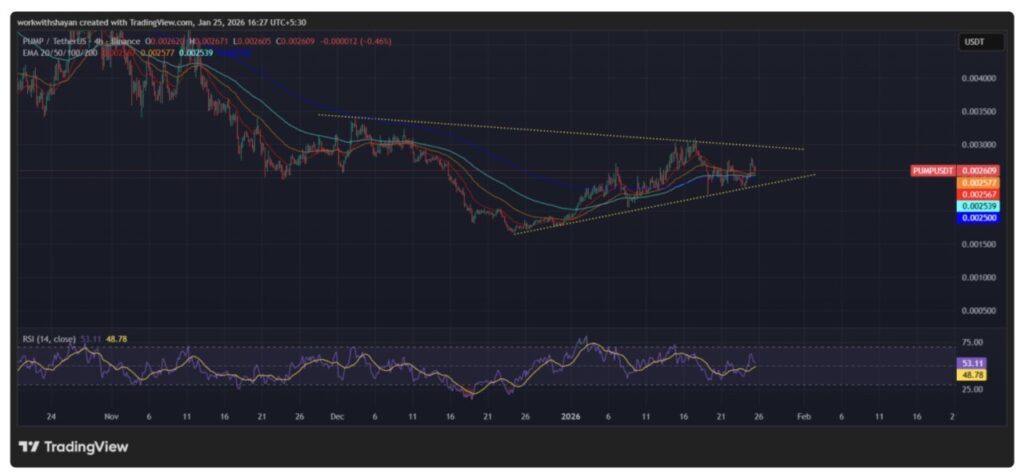Click the EMA 20/50/100/200 indicator legend
This screenshot has width=1024, height=474.
[x=60, y=51]
